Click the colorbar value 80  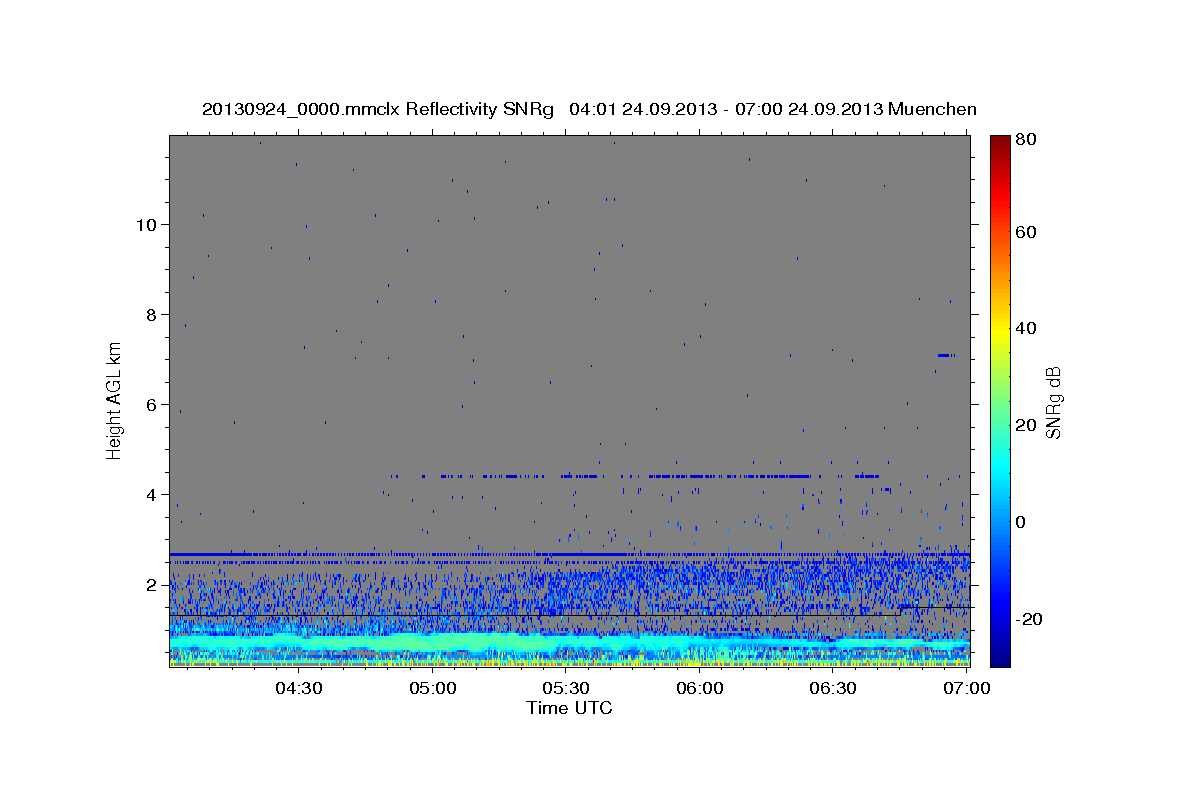click(1028, 139)
